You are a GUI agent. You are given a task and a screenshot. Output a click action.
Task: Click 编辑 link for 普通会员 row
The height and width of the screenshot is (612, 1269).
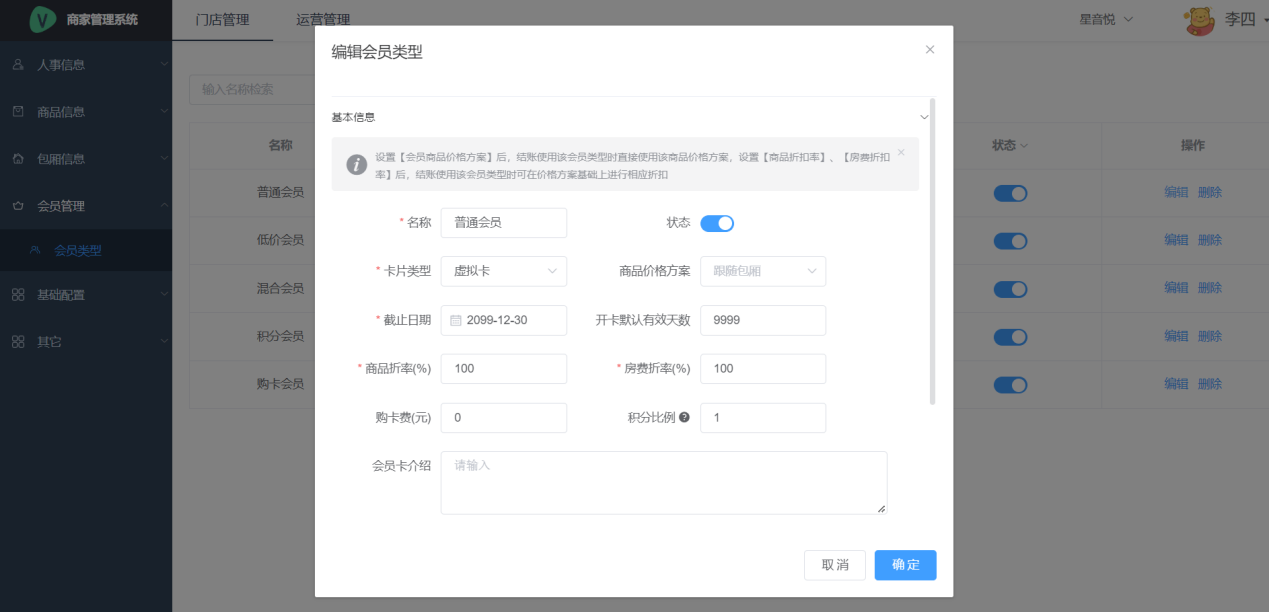click(x=1176, y=193)
